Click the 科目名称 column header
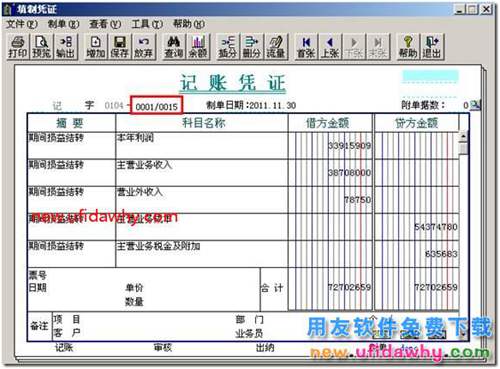This screenshot has height=369, width=500. (202, 123)
